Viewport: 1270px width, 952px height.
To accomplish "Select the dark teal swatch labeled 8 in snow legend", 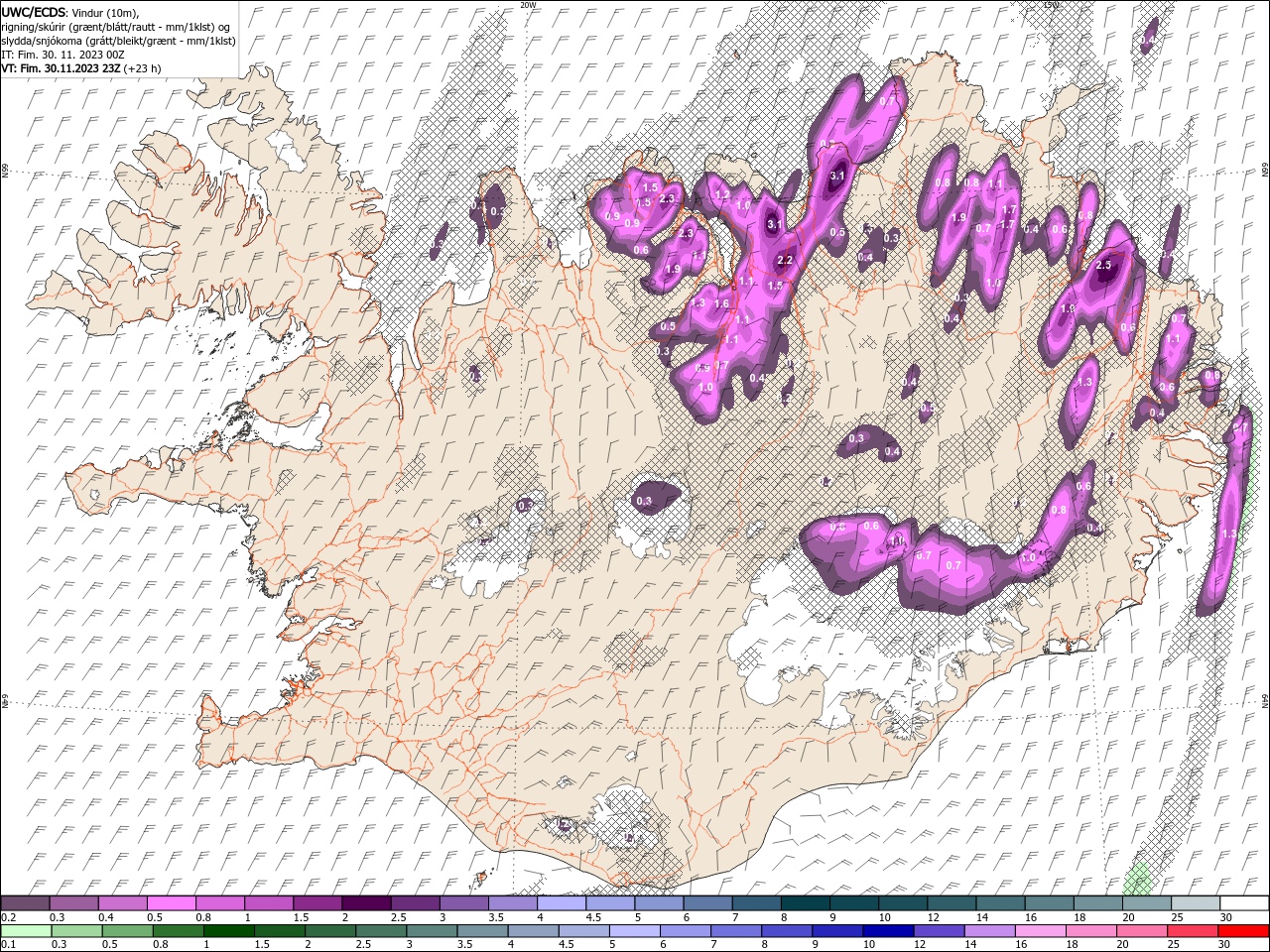I will pos(805,903).
